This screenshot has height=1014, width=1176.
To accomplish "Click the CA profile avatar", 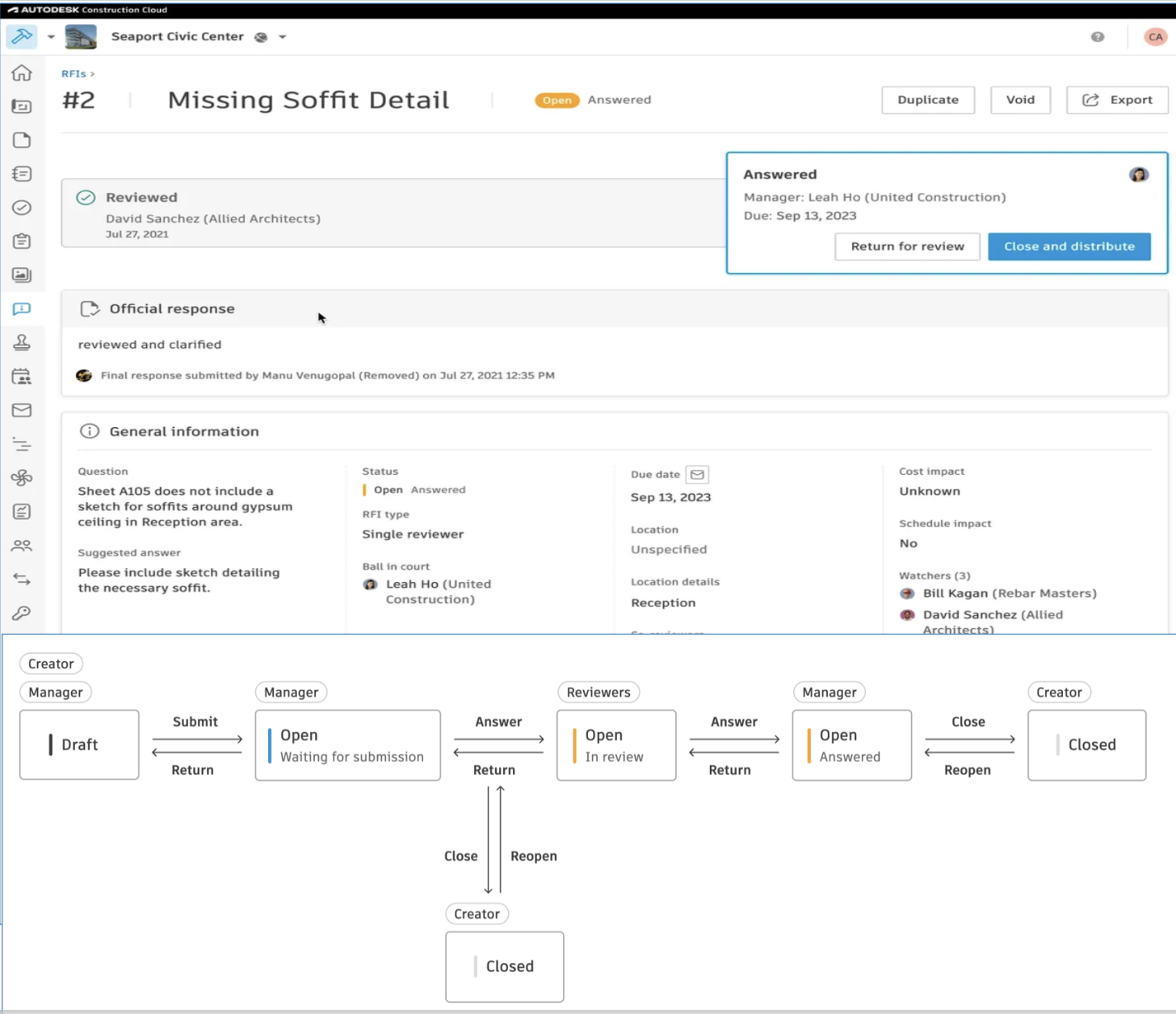I will coord(1155,36).
